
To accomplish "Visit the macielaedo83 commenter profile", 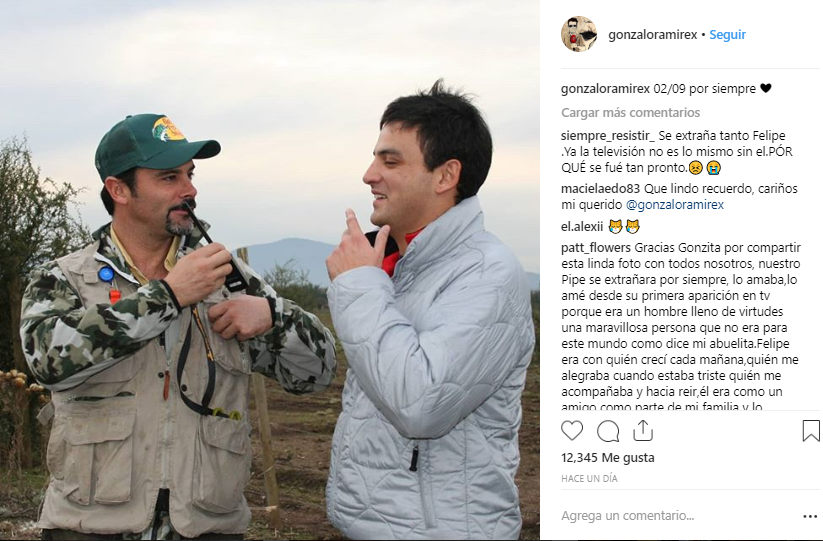I will tap(600, 188).
